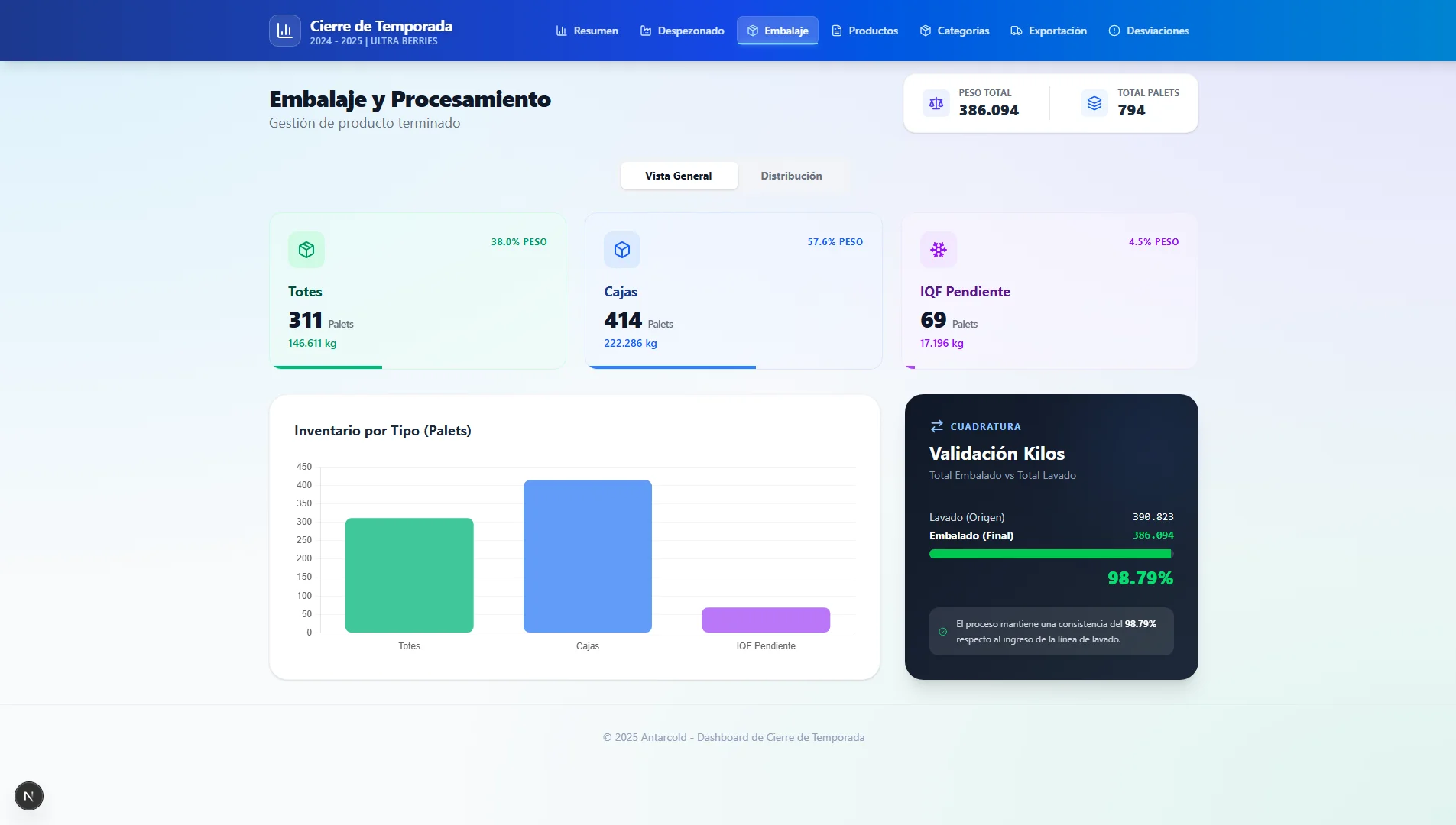Navigate to Categorías
1456x825 pixels.
coord(954,31)
